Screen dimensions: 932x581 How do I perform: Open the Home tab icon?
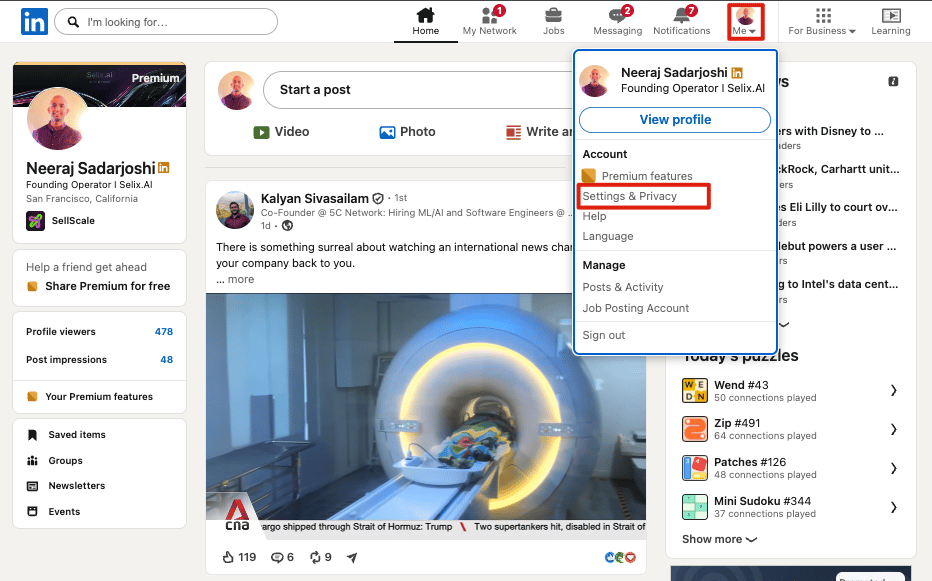click(x=425, y=15)
